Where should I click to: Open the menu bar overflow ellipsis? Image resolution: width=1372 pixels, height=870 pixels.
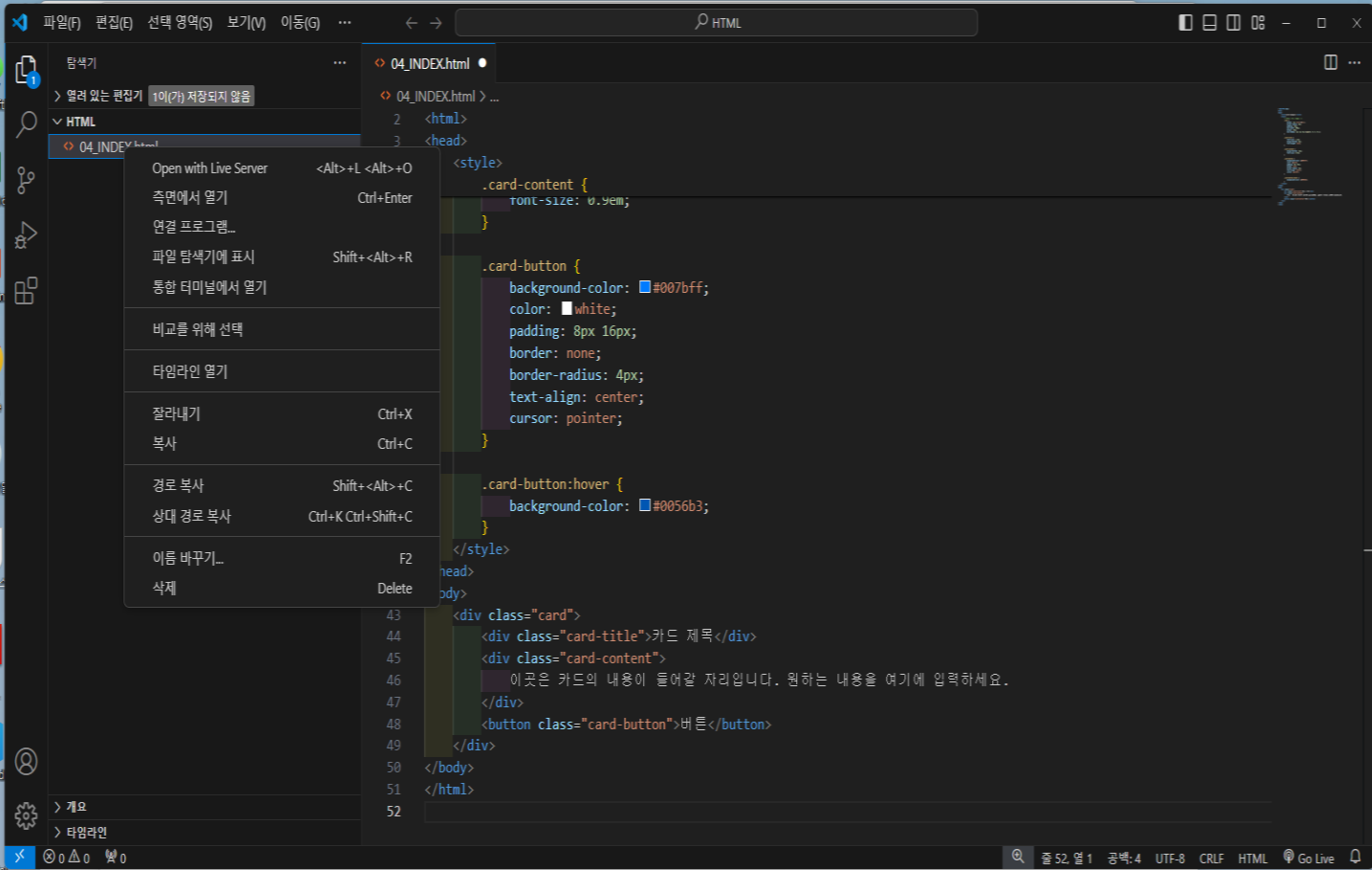coord(344,22)
